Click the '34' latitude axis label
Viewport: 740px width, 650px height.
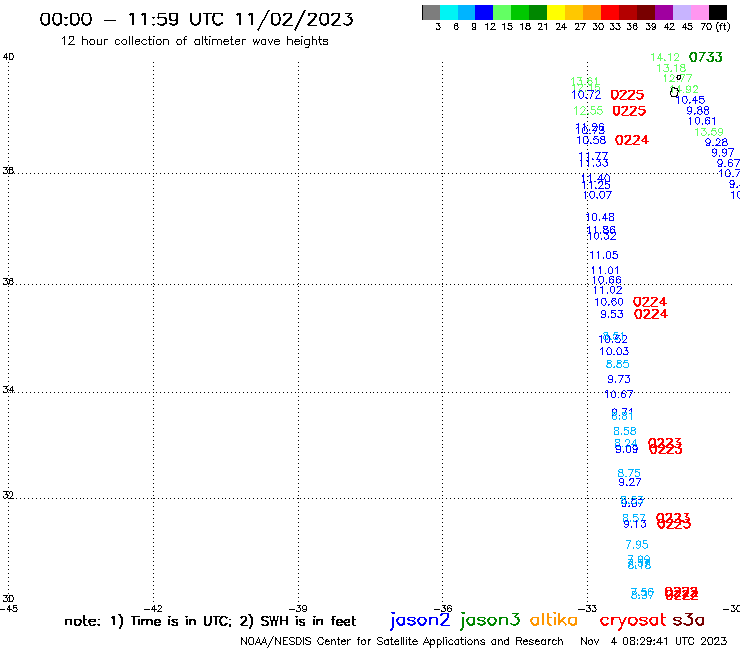(x=8, y=390)
